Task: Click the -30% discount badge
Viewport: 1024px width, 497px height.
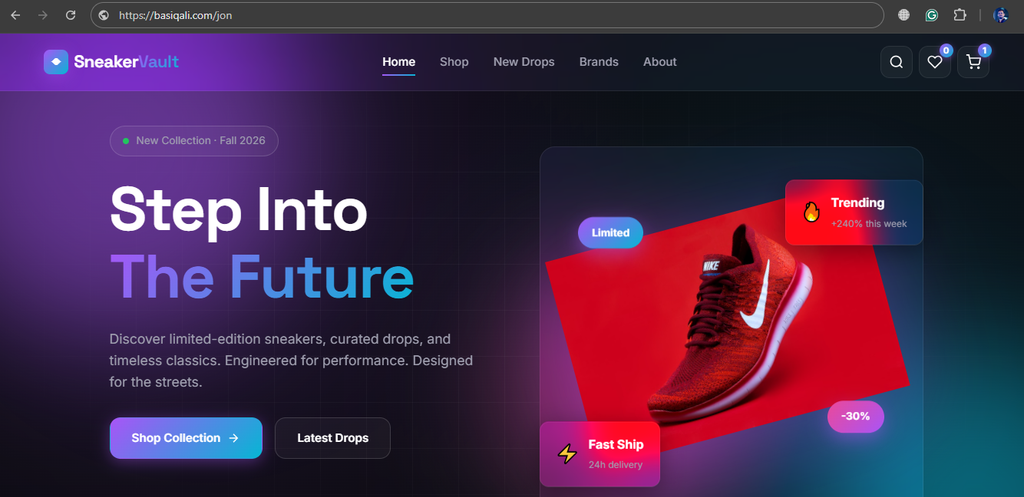Action: pos(856,417)
